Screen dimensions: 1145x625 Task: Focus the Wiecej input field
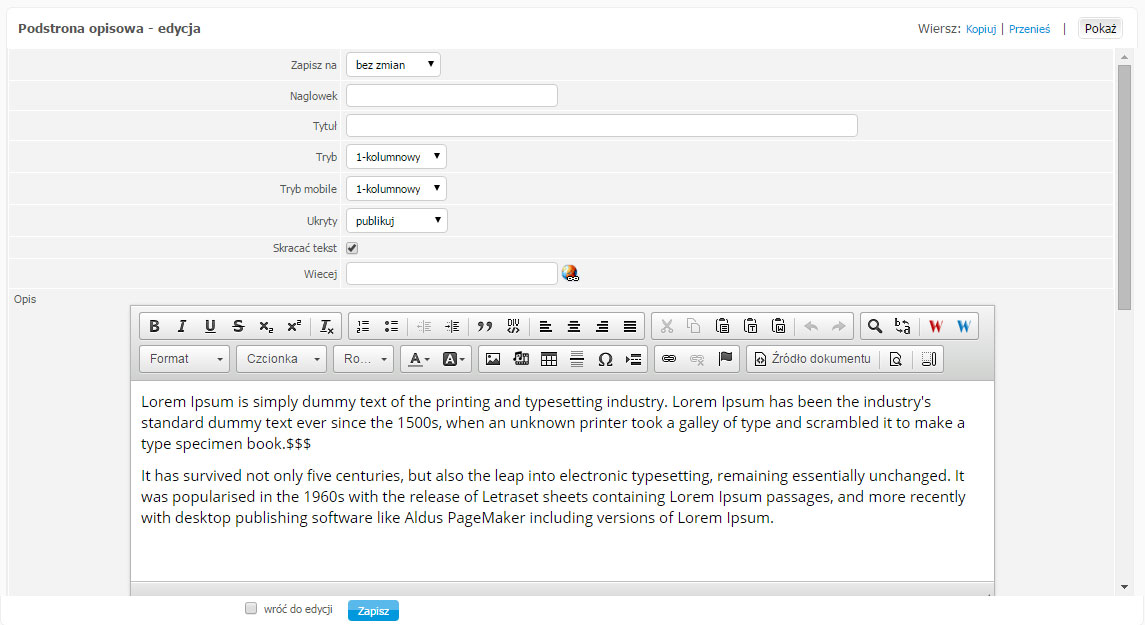tap(452, 274)
